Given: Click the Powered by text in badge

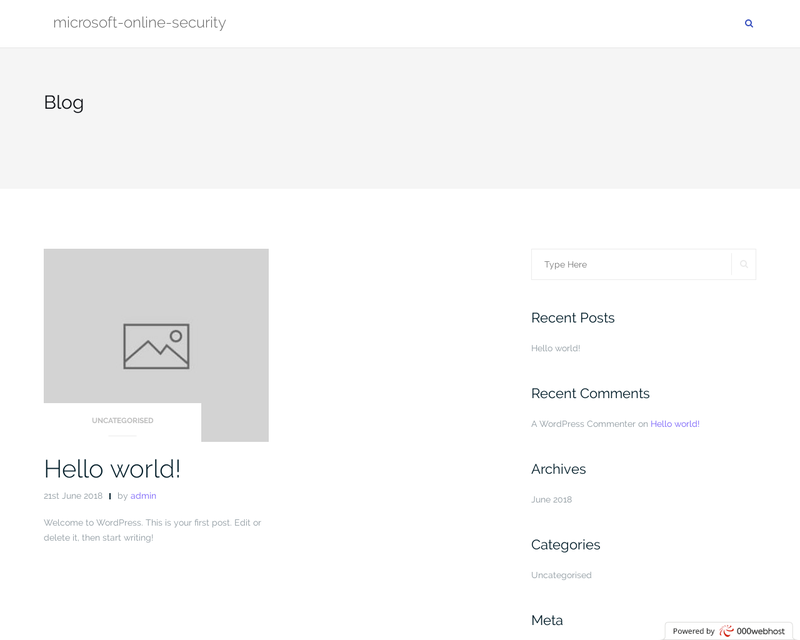Looking at the screenshot, I should point(693,632).
